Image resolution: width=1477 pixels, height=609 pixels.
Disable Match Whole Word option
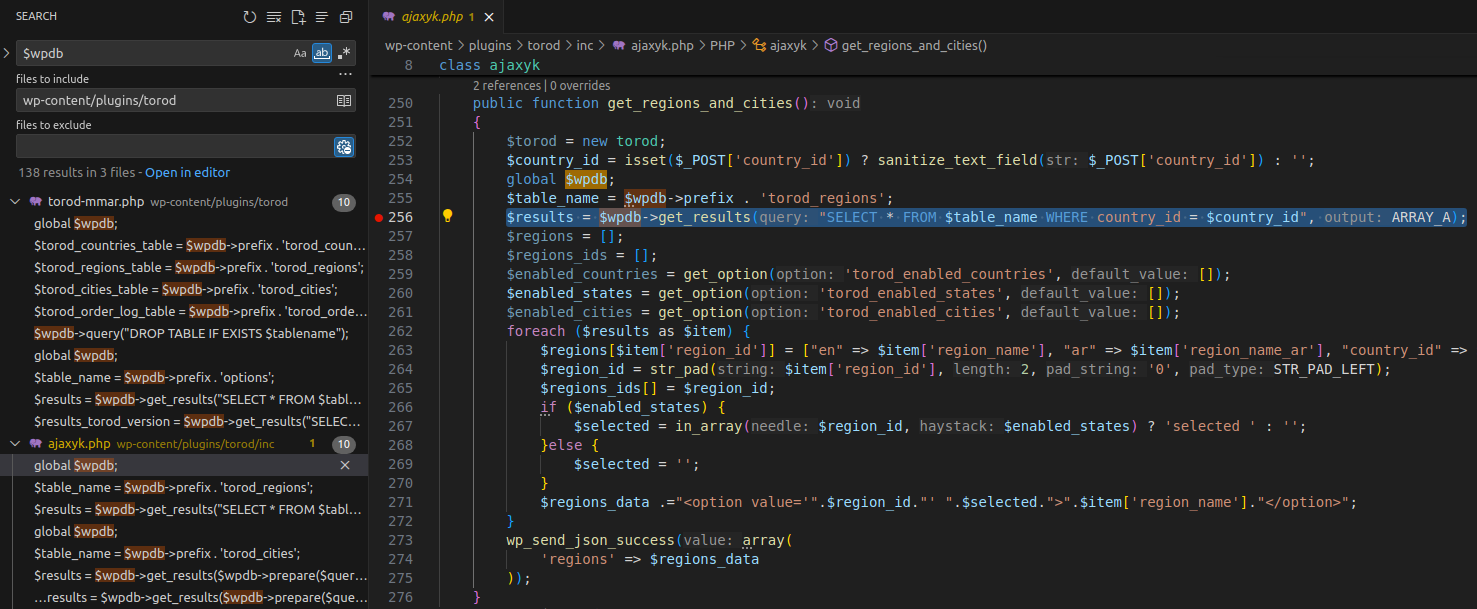(322, 54)
